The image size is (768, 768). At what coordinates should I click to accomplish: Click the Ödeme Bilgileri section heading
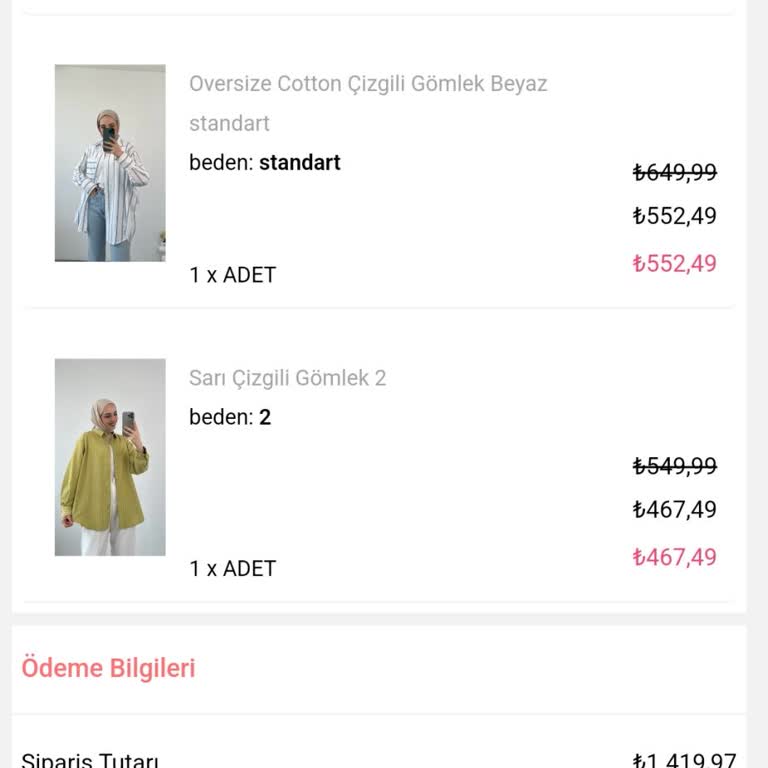[x=108, y=668]
